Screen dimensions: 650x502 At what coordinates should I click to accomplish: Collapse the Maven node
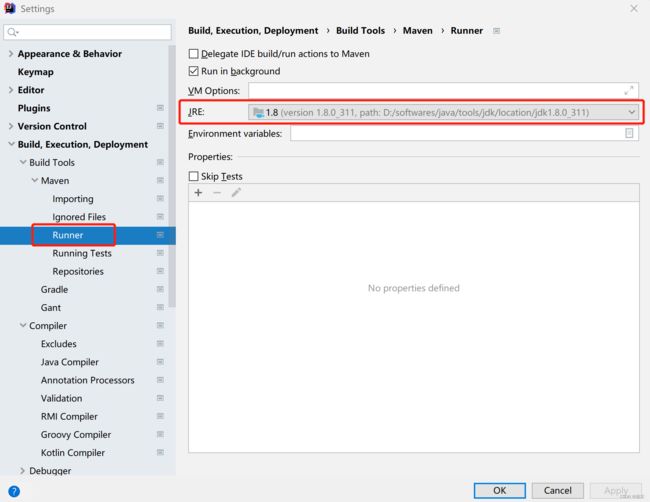[x=35, y=180]
